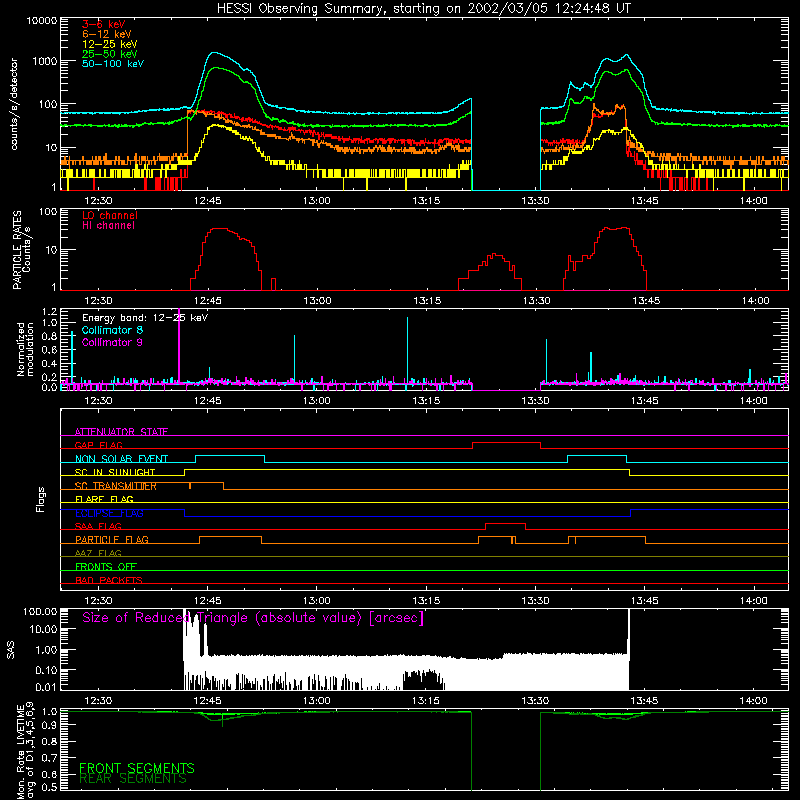Click the '1.2' tick on modulation axis
This screenshot has height=800, width=800.
(x=49, y=312)
